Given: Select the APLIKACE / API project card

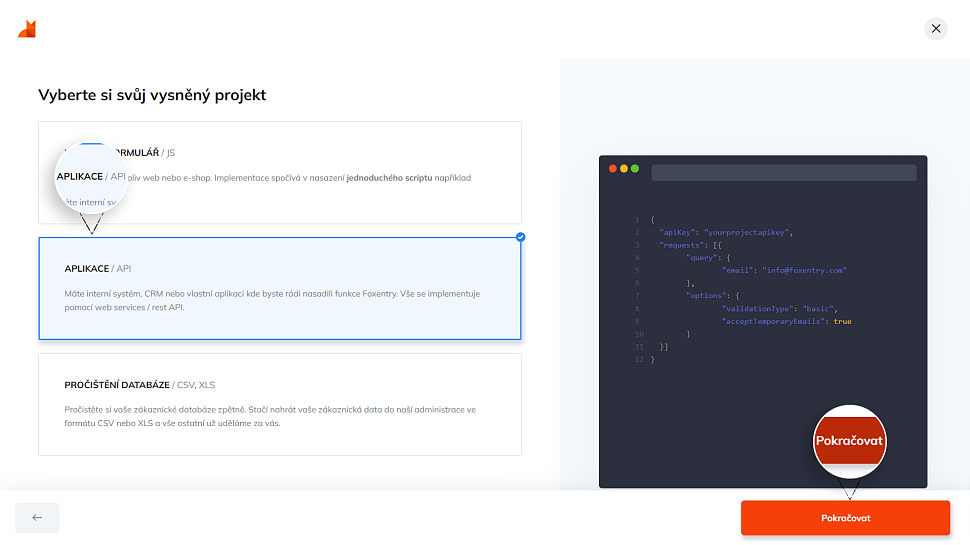Looking at the screenshot, I should (x=279, y=289).
